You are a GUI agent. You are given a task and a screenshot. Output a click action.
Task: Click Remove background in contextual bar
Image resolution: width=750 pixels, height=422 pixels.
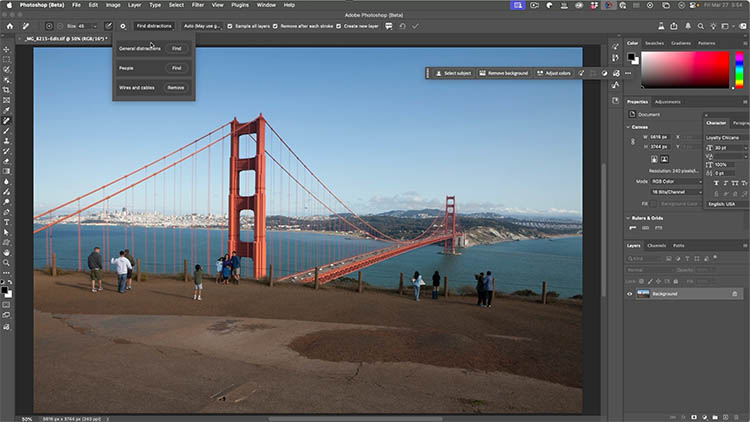point(504,73)
